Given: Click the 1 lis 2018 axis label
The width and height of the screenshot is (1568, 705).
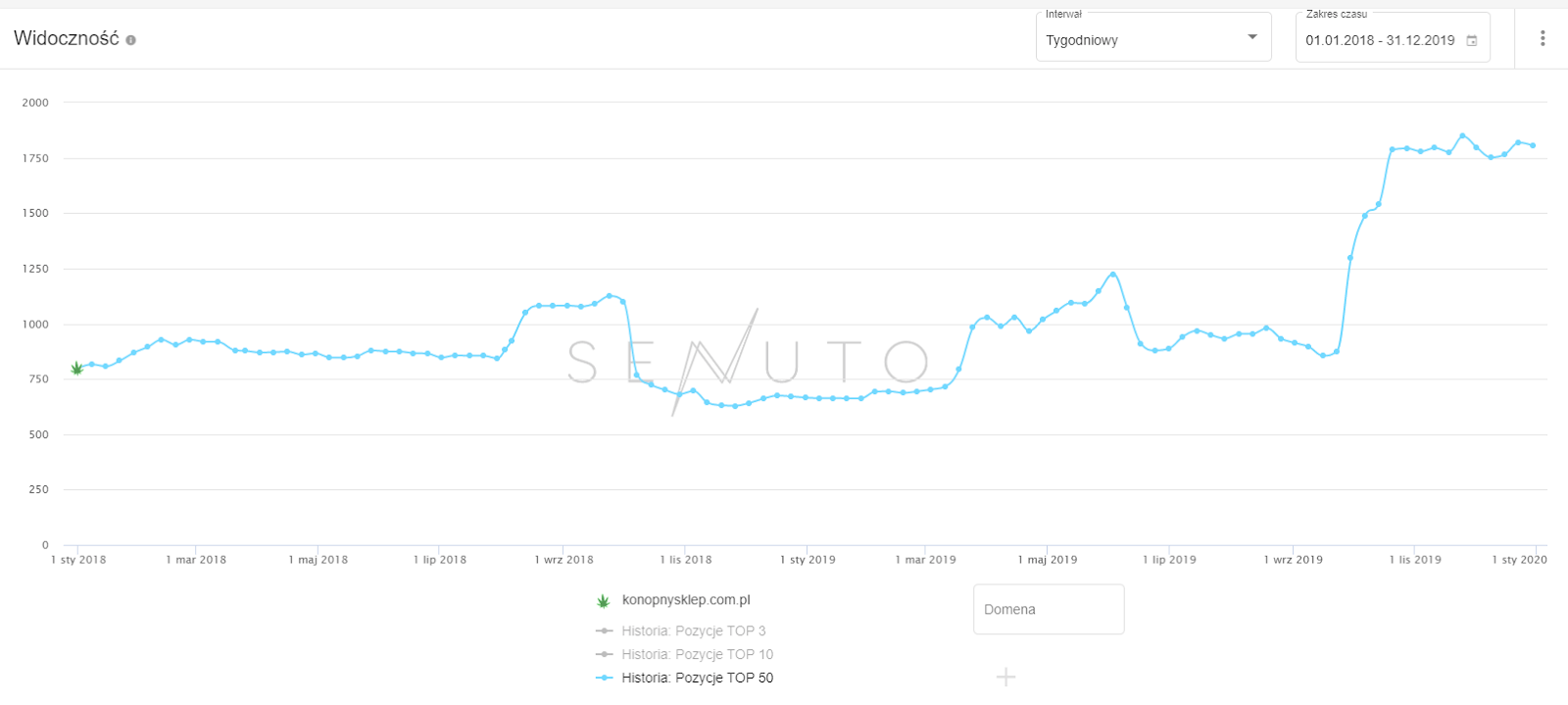Looking at the screenshot, I should [x=686, y=560].
